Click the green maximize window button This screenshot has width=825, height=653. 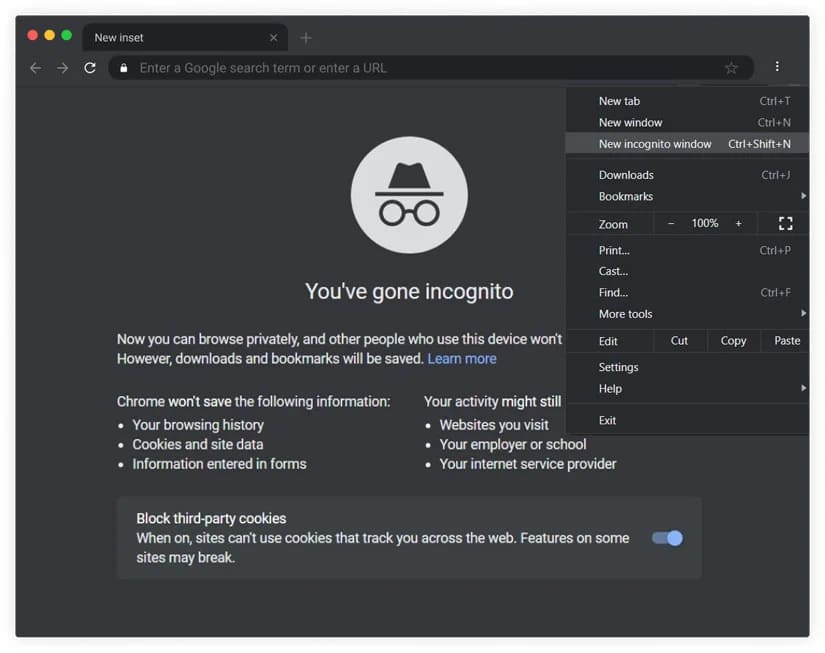[66, 35]
